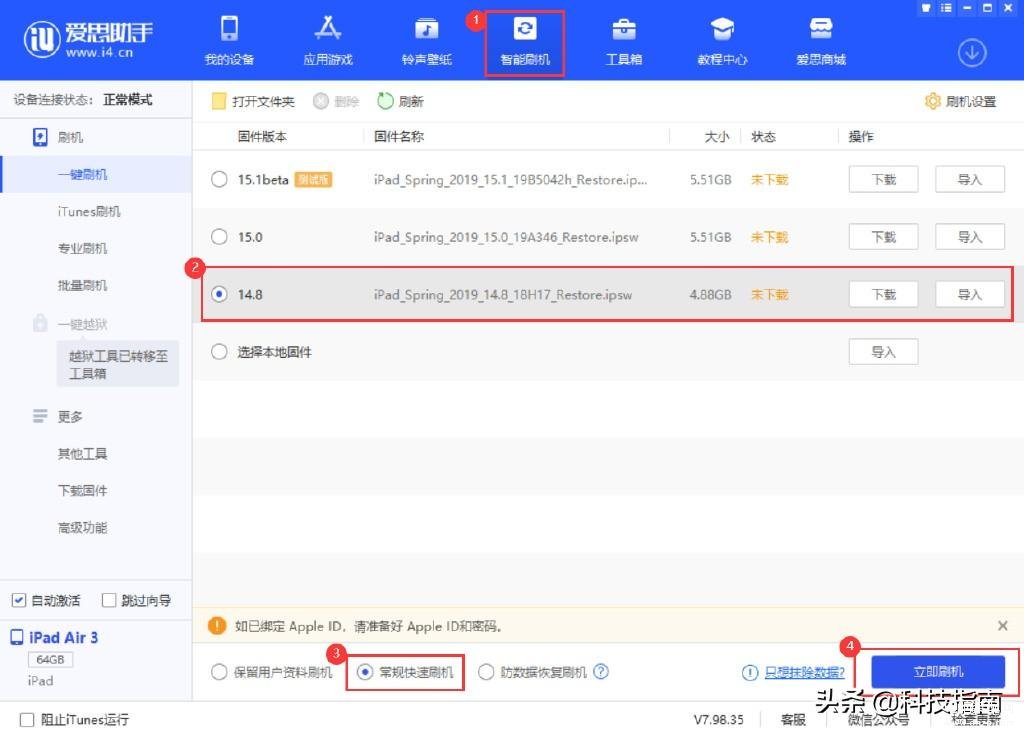Select 批量刷机 in sidebar
The height and width of the screenshot is (736, 1024).
click(x=82, y=285)
